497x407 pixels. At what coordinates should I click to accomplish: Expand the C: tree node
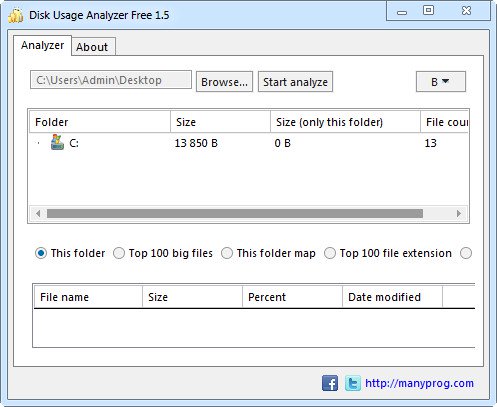pyautogui.click(x=39, y=143)
